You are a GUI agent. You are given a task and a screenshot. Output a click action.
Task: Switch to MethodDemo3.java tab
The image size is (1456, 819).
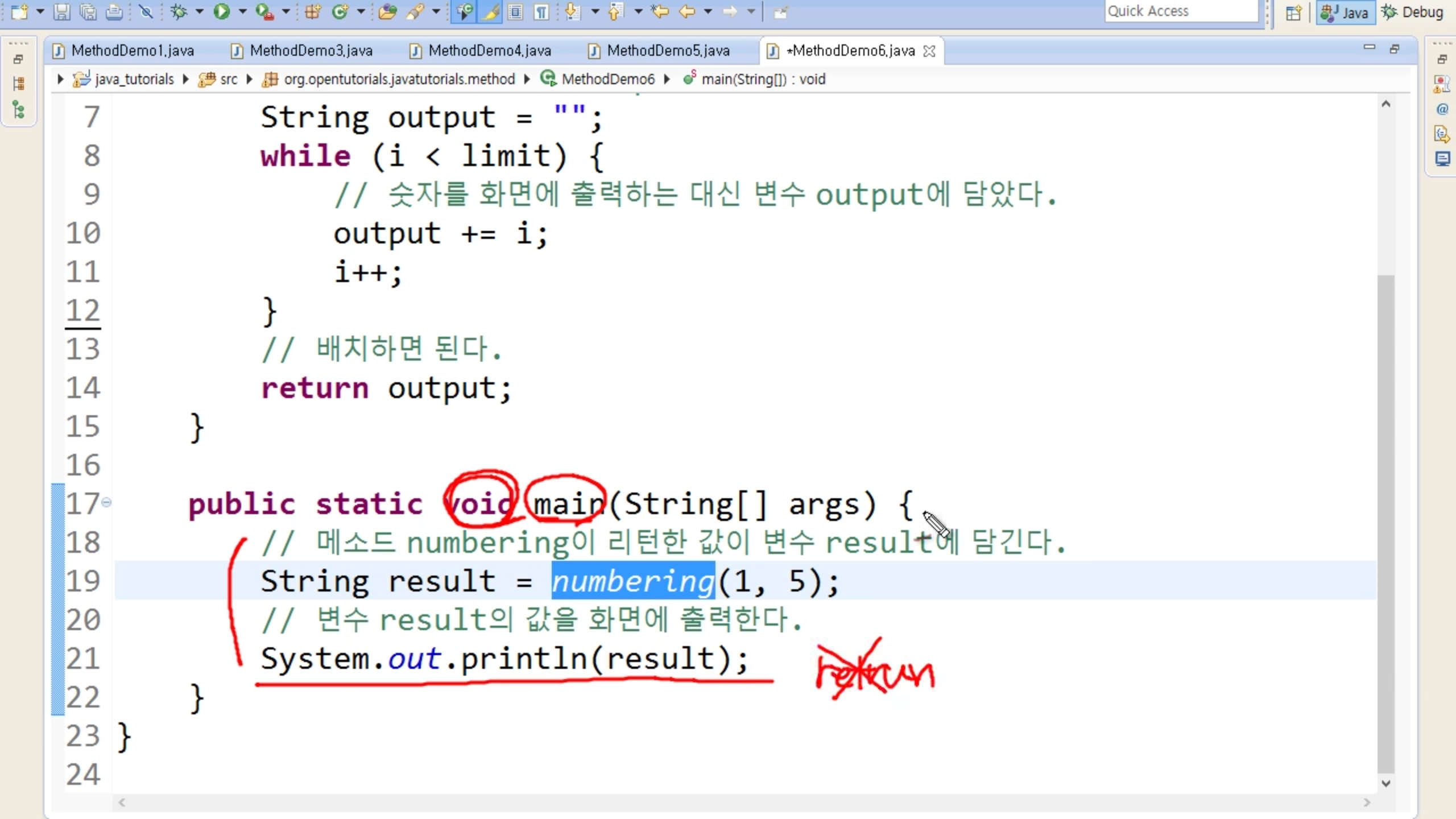tap(311, 51)
